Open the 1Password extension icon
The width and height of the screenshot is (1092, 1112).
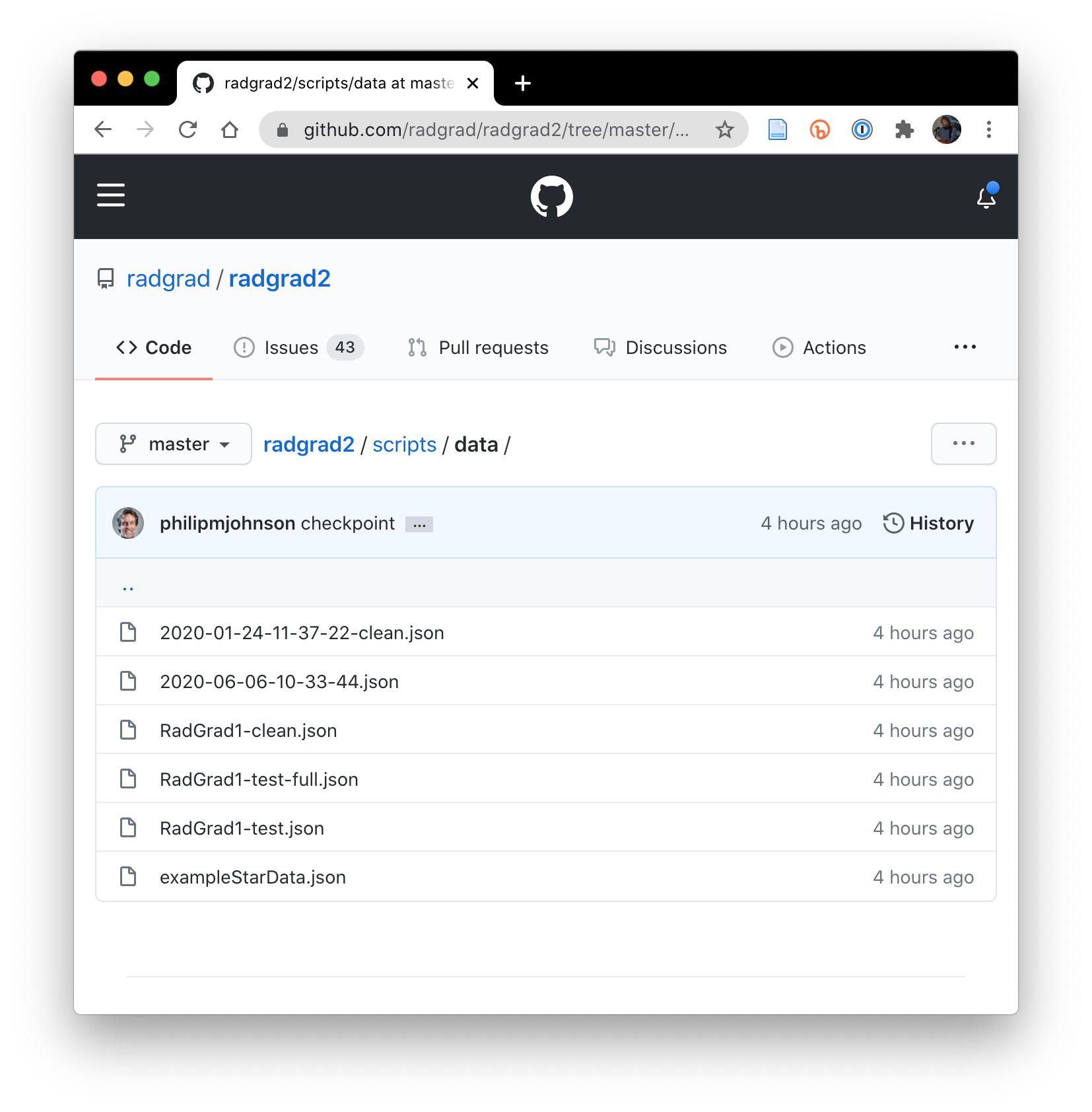862,129
